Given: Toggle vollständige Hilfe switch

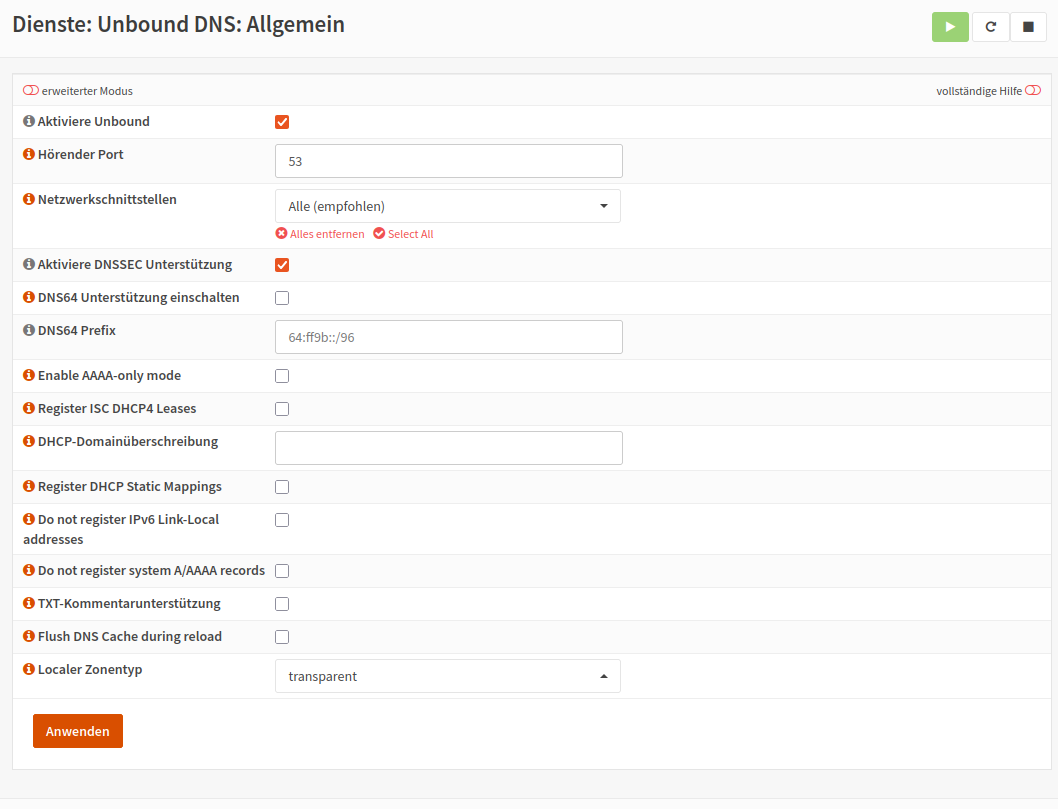Looking at the screenshot, I should click(x=1033, y=90).
